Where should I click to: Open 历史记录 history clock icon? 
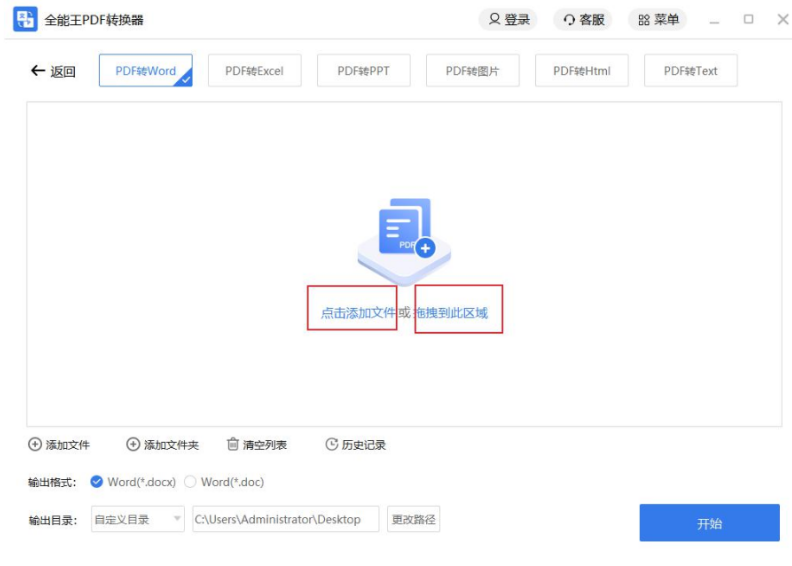tap(332, 445)
